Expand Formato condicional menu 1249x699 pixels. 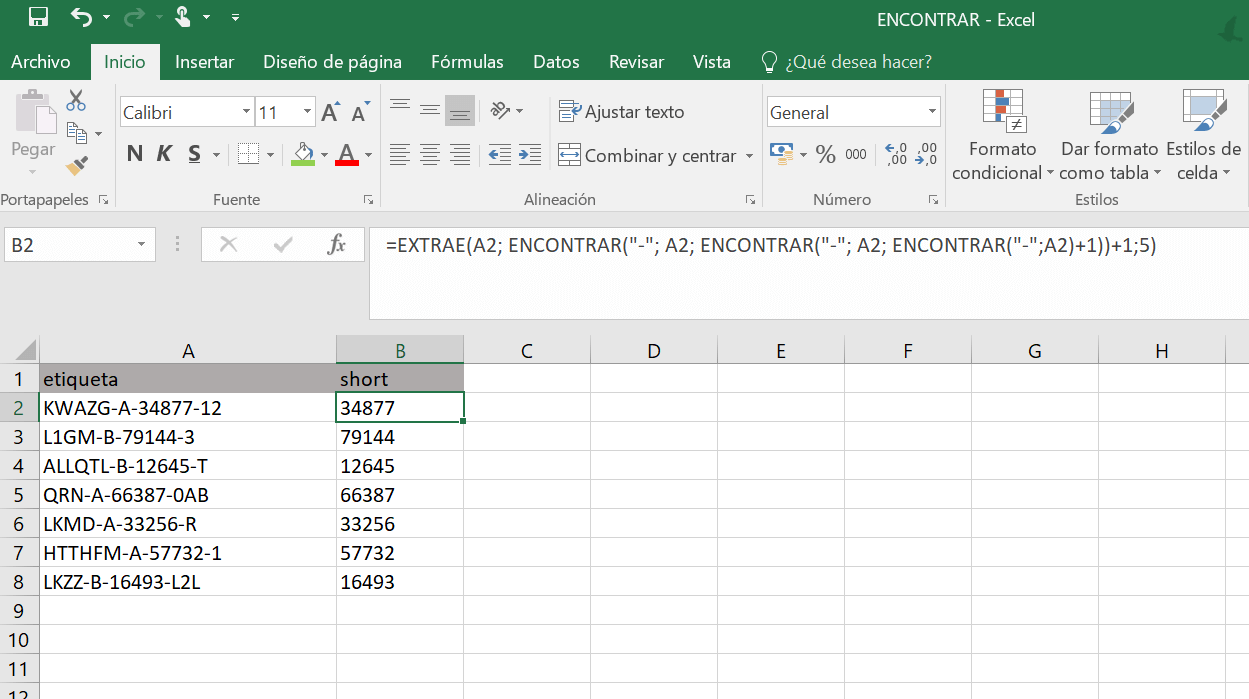(x=1002, y=136)
